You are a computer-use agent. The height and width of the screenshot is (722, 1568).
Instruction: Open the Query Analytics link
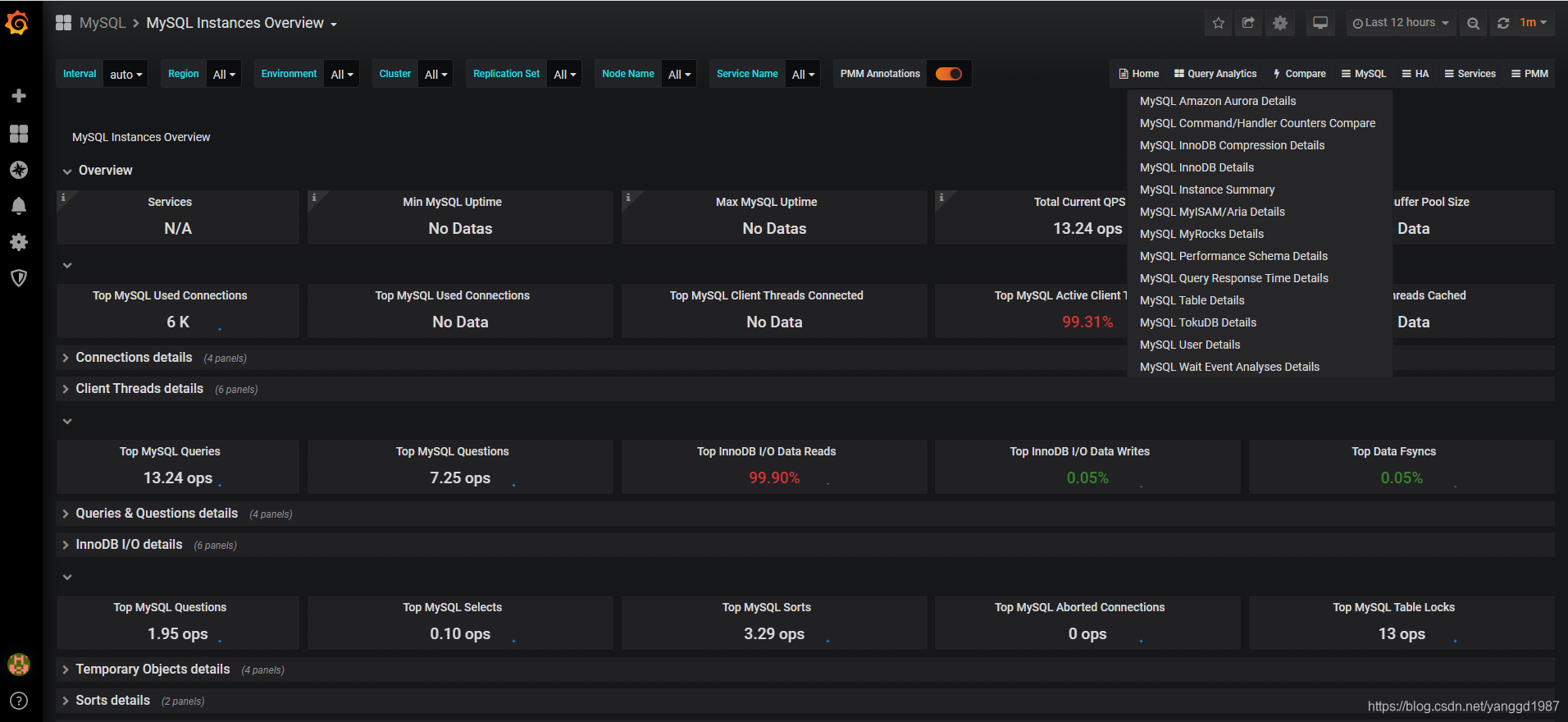click(1215, 74)
